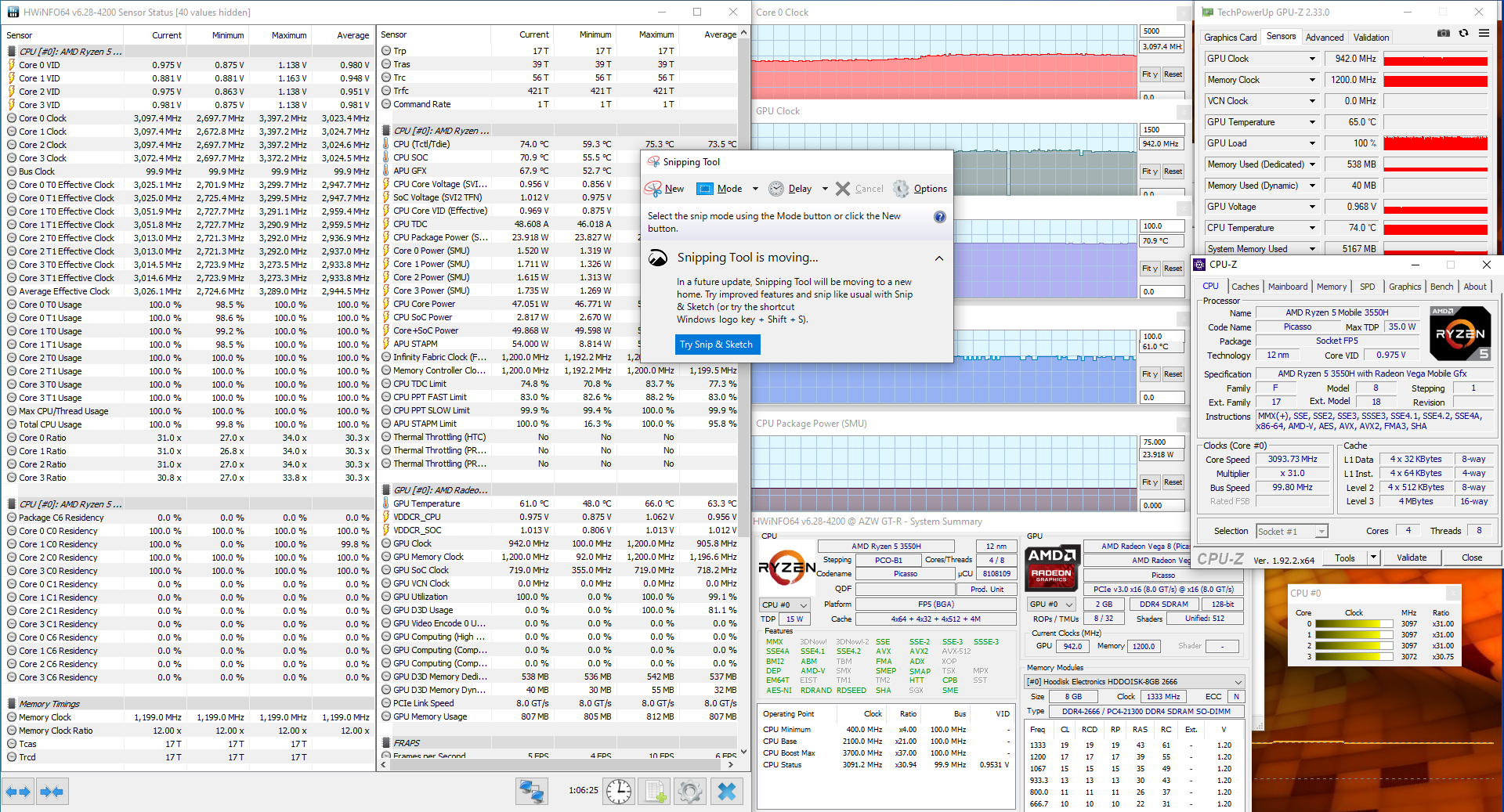Open CPU #0 selector in System Summary

[x=786, y=604]
